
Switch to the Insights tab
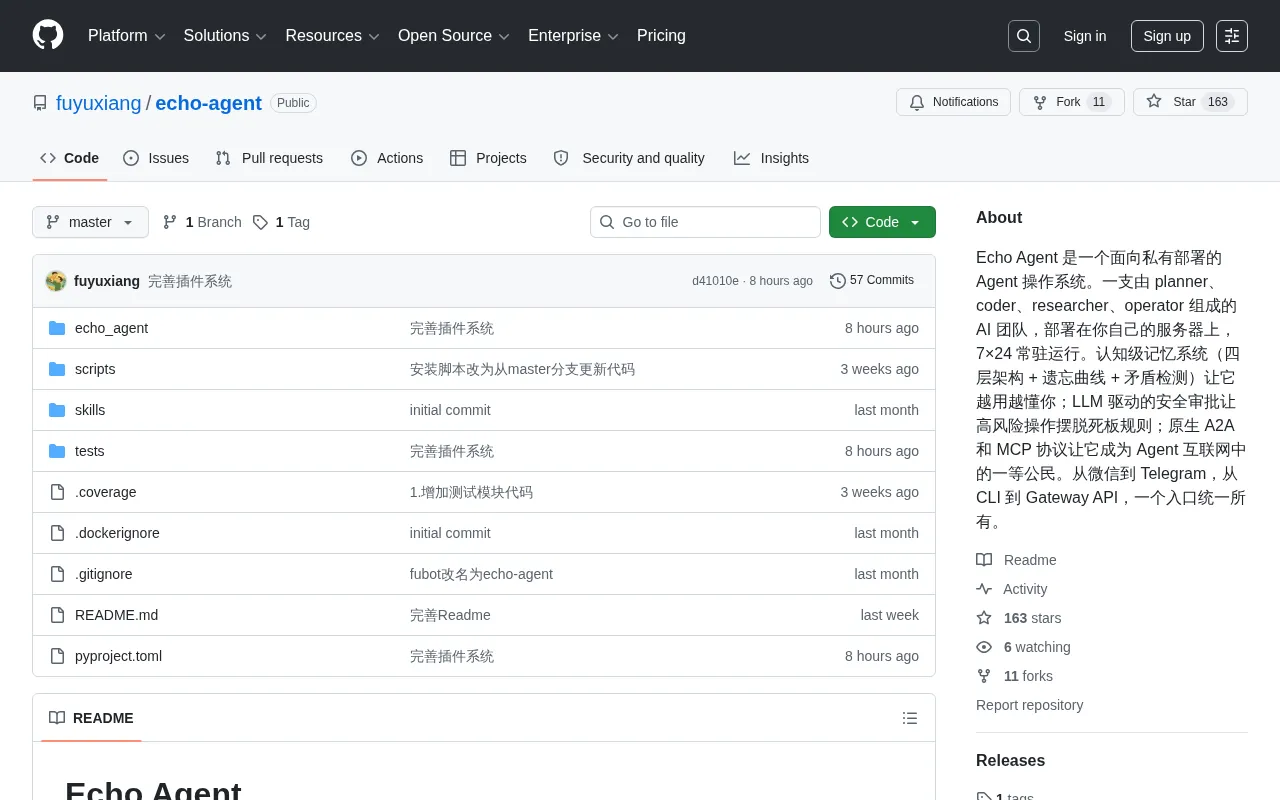point(771,158)
